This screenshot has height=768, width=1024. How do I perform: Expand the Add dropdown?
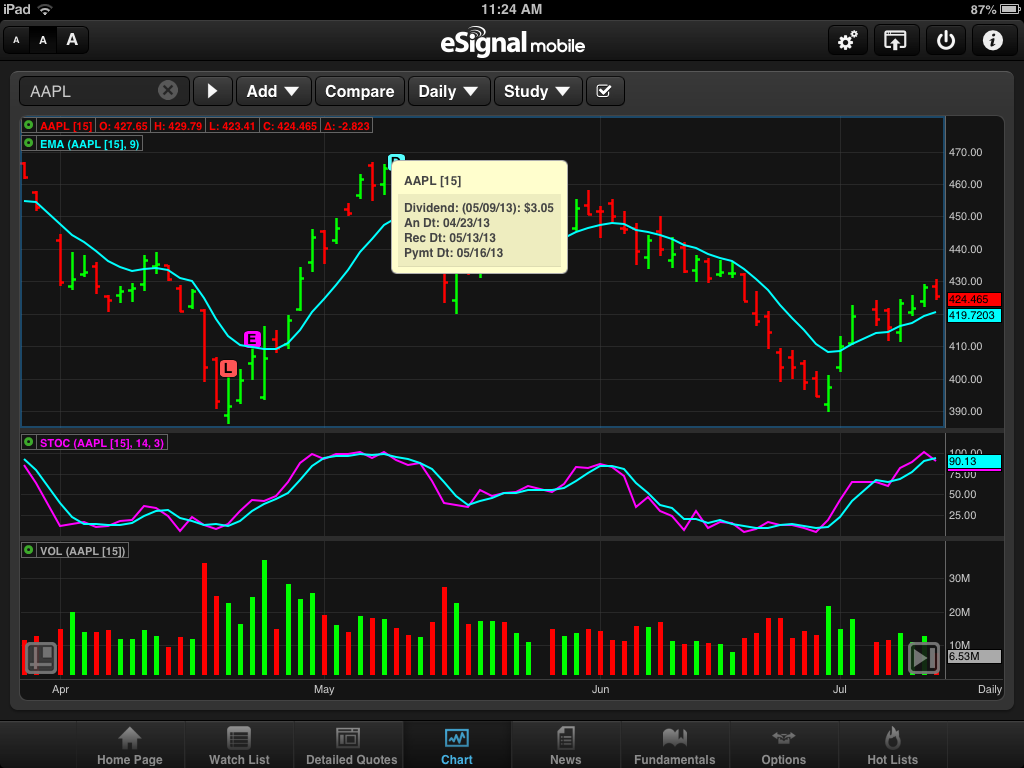(273, 91)
